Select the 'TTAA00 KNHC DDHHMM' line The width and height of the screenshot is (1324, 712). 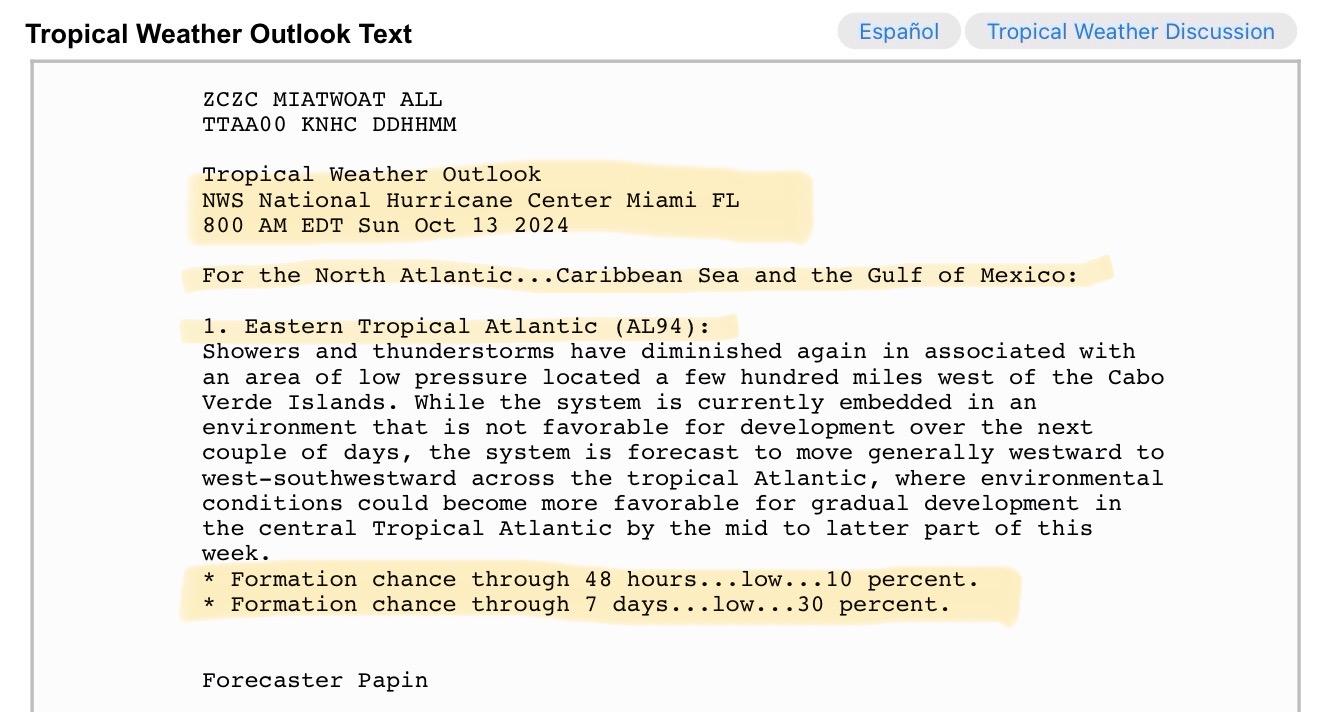(x=329, y=125)
